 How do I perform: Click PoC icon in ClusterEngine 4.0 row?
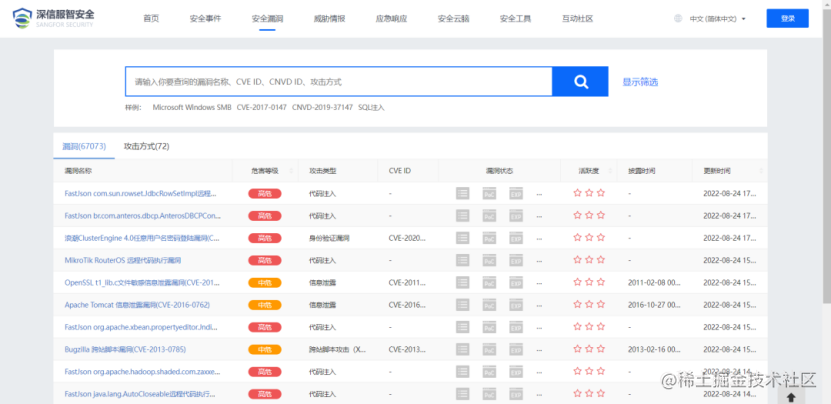tap(489, 238)
